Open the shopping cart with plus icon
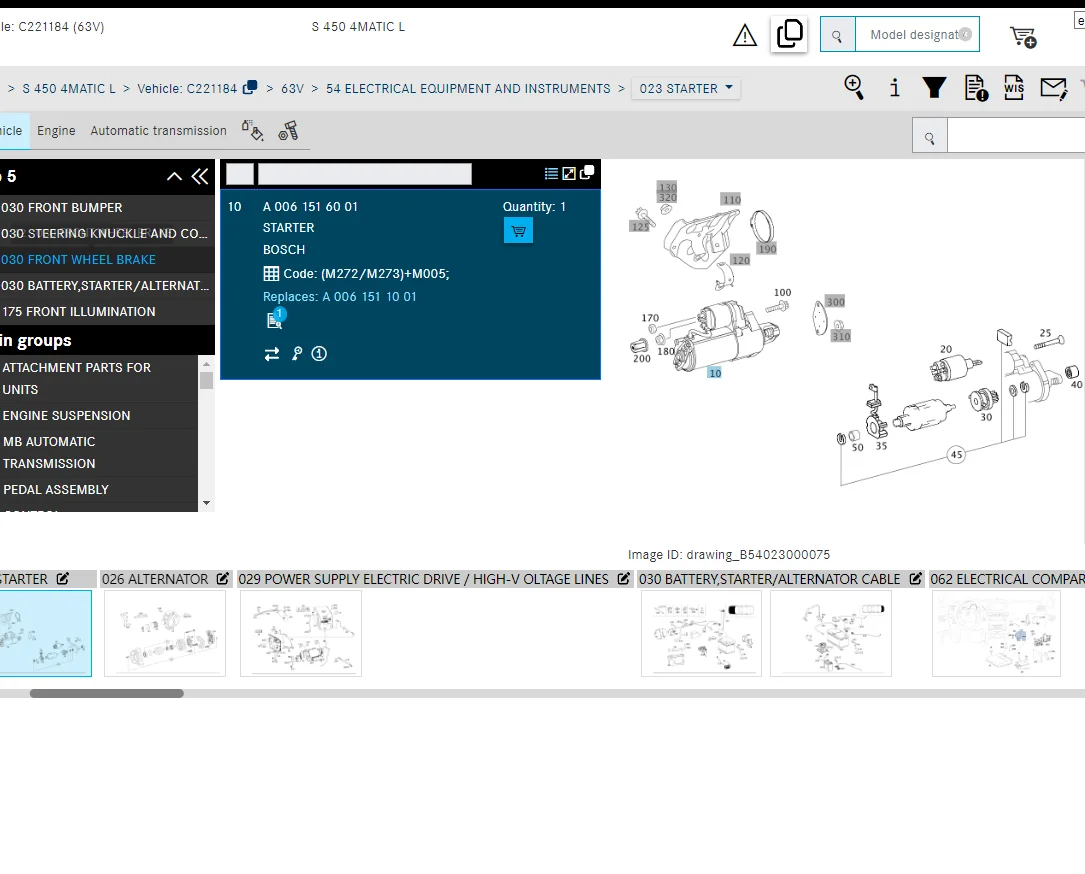The height and width of the screenshot is (874, 1085). [1023, 36]
